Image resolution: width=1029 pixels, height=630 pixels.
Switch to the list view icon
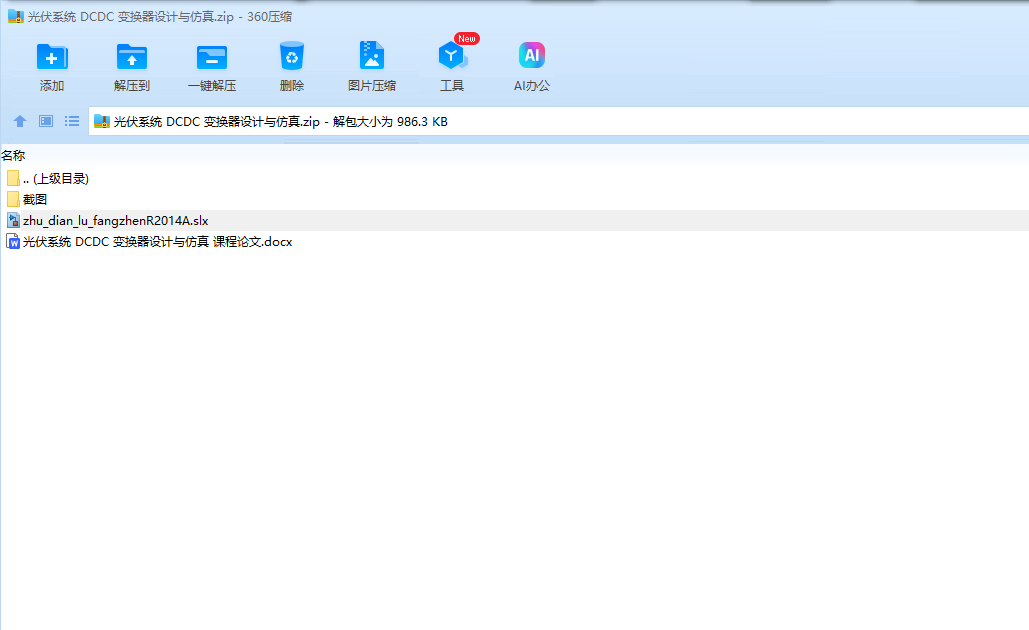(x=72, y=121)
